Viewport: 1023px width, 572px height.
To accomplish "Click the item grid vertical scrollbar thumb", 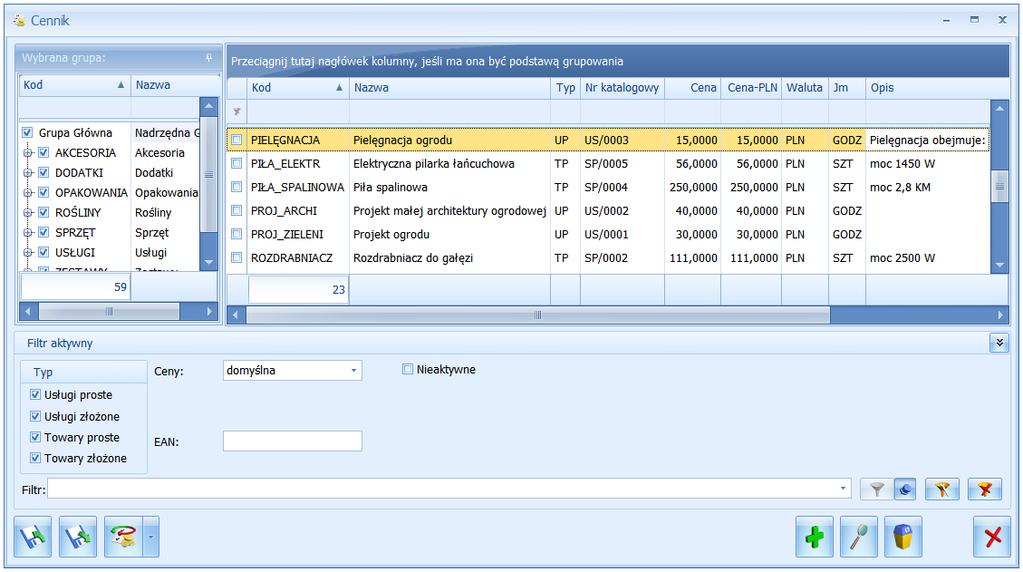I will pyautogui.click(x=999, y=187).
